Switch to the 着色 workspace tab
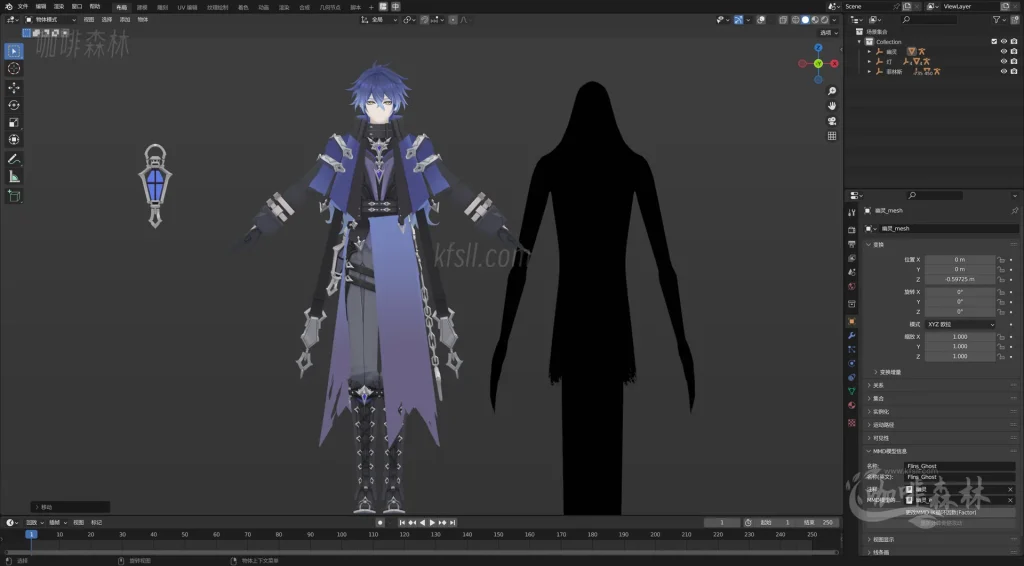The image size is (1024, 566). pyautogui.click(x=243, y=7)
